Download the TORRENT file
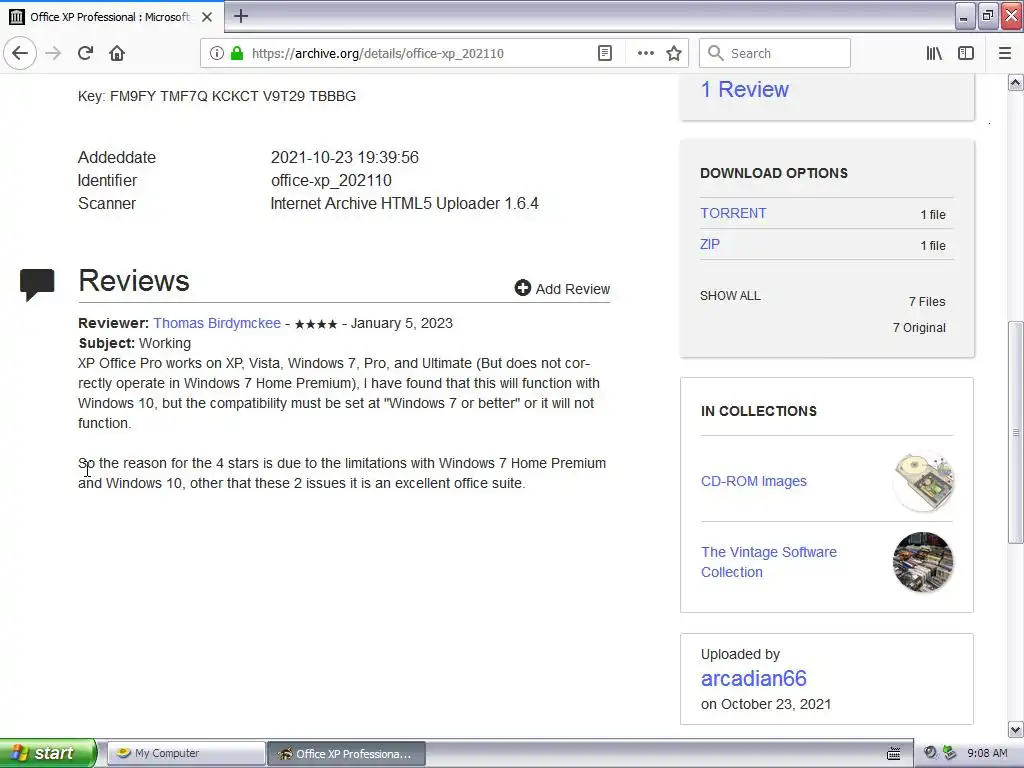Screen dimensions: 1024x768 click(733, 214)
